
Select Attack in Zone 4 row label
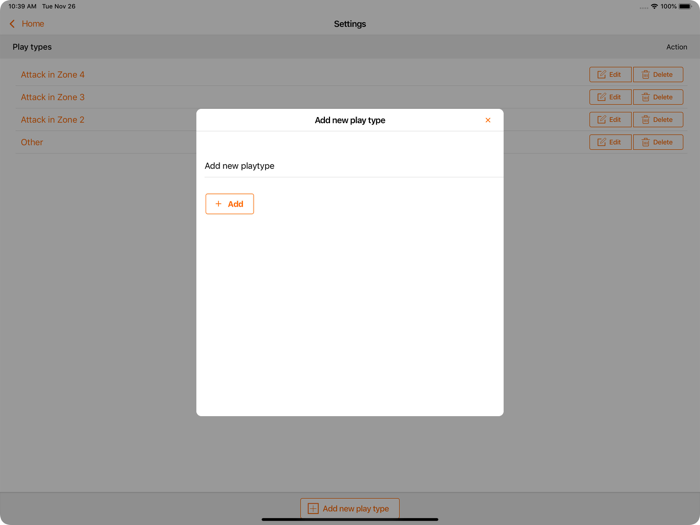tap(53, 75)
